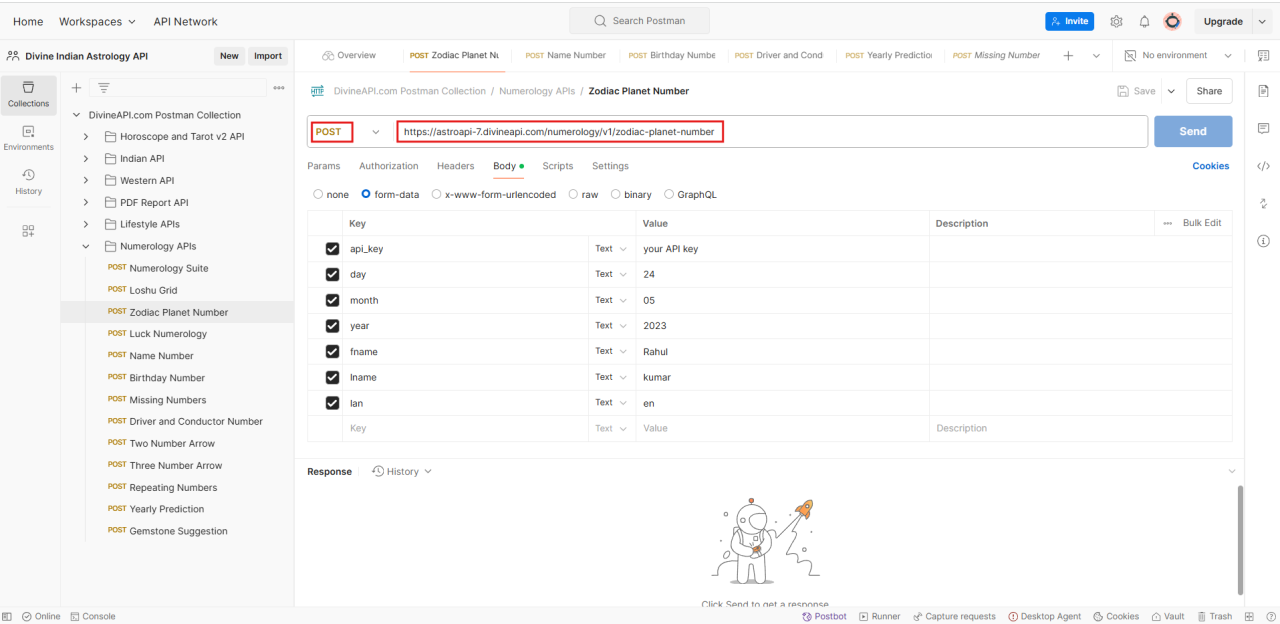This screenshot has width=1280, height=624.
Task: Open Vault in the status bar
Action: click(x=1168, y=616)
